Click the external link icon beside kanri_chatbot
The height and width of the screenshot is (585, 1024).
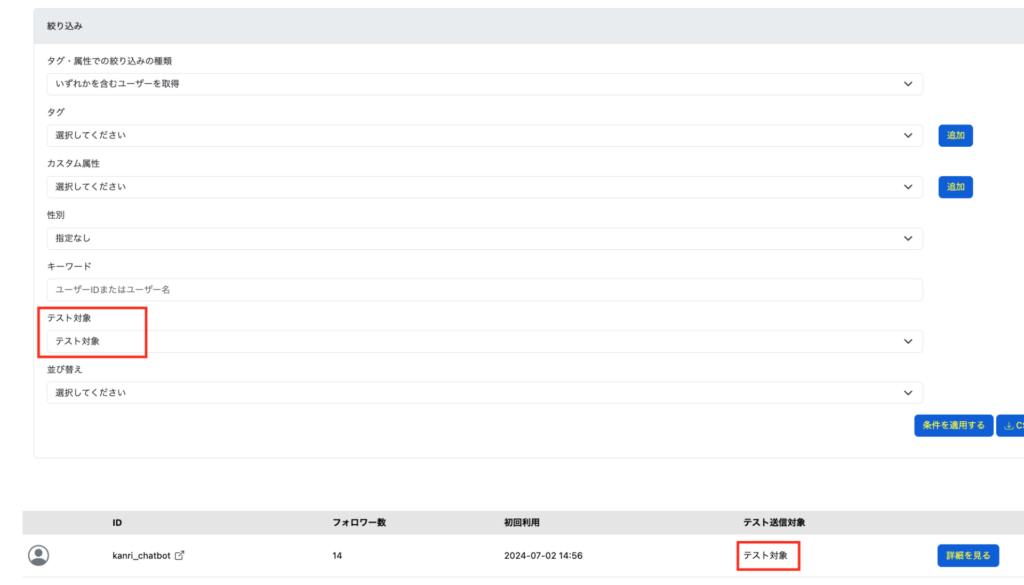(x=180, y=555)
